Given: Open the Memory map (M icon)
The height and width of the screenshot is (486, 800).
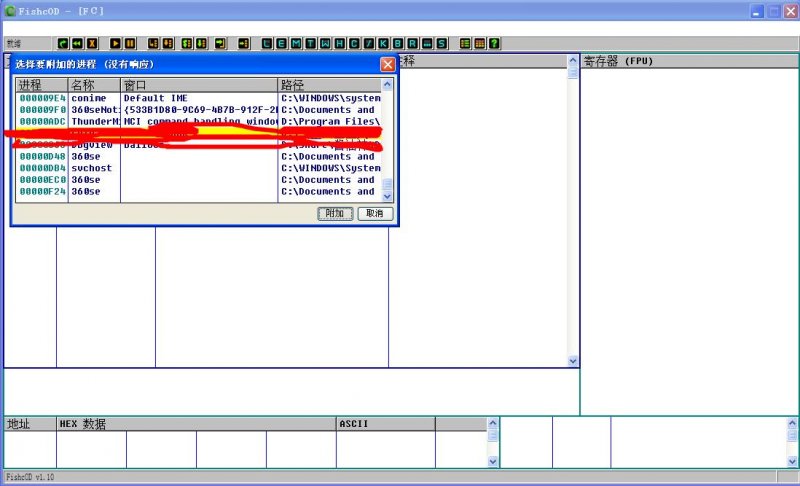Looking at the screenshot, I should [x=296, y=43].
